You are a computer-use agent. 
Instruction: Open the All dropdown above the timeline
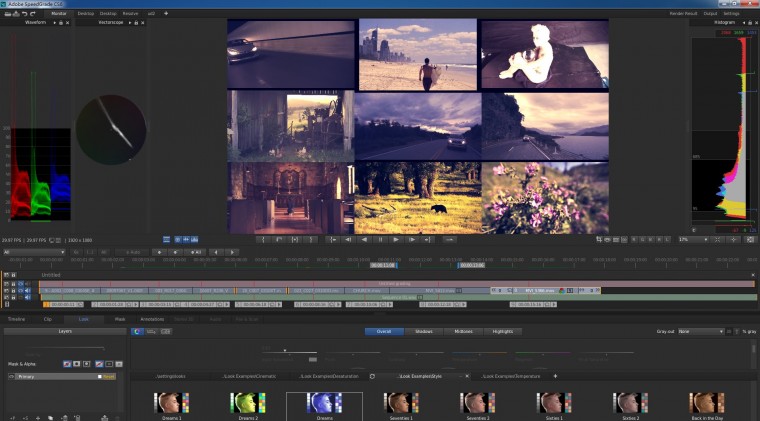tap(34, 252)
